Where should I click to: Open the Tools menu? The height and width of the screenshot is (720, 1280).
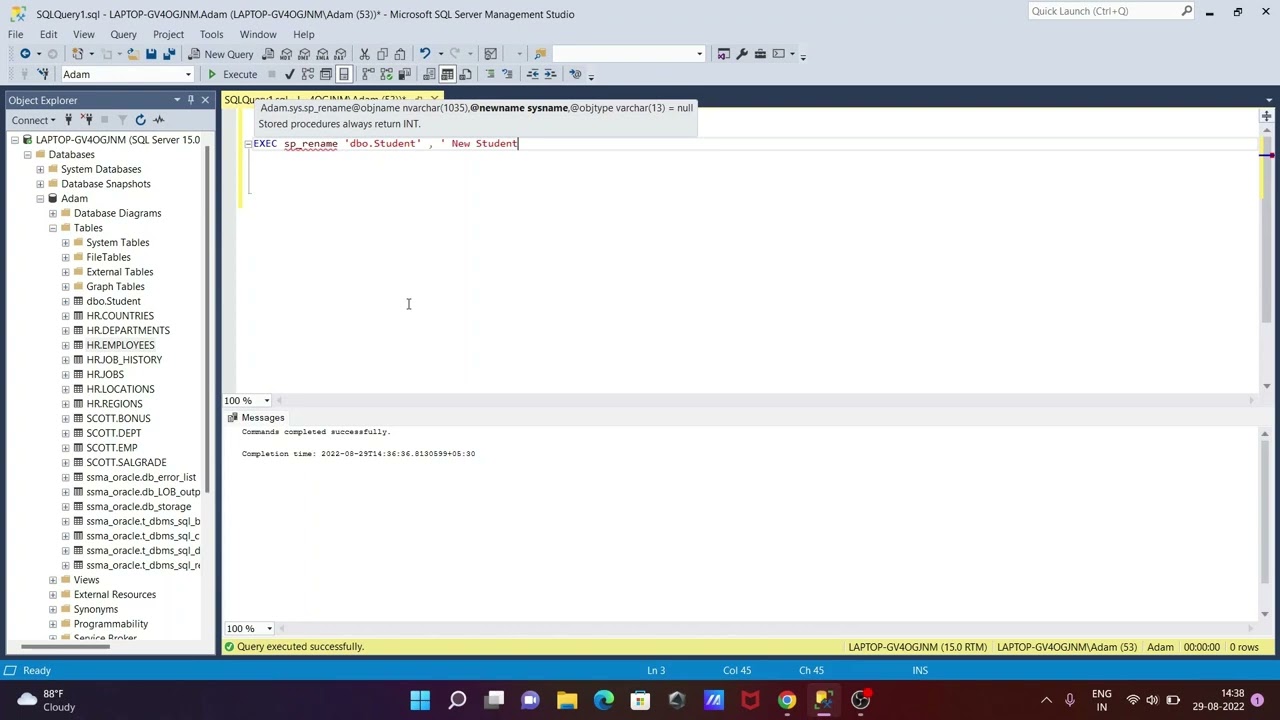pos(211,34)
